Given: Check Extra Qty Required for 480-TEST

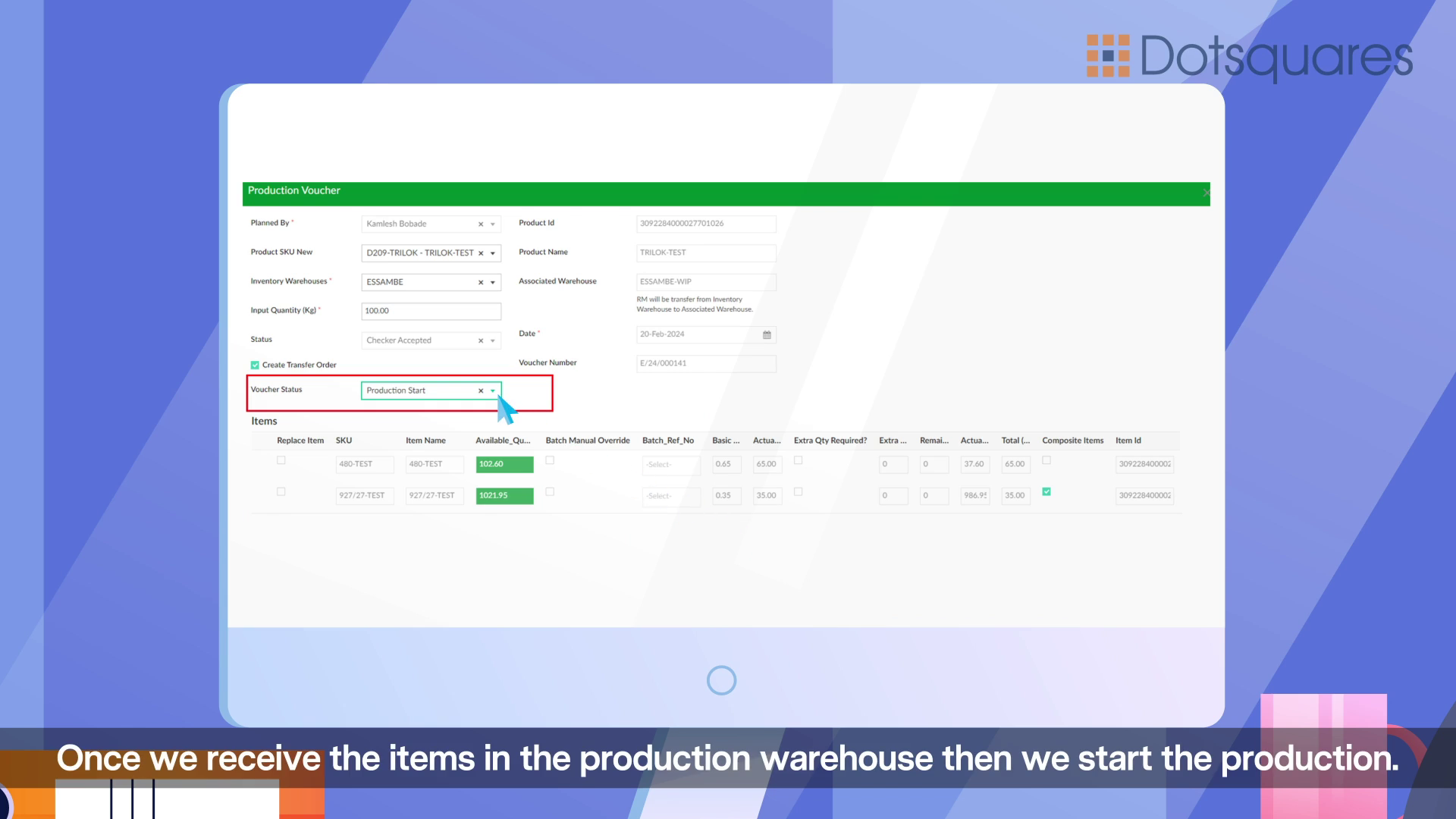Looking at the screenshot, I should (798, 460).
